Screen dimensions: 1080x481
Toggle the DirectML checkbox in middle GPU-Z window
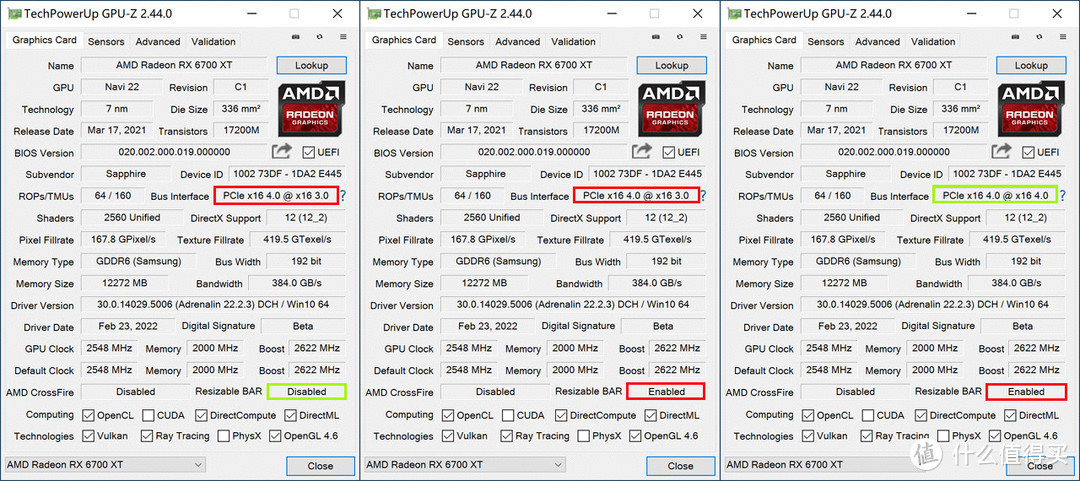[650, 416]
